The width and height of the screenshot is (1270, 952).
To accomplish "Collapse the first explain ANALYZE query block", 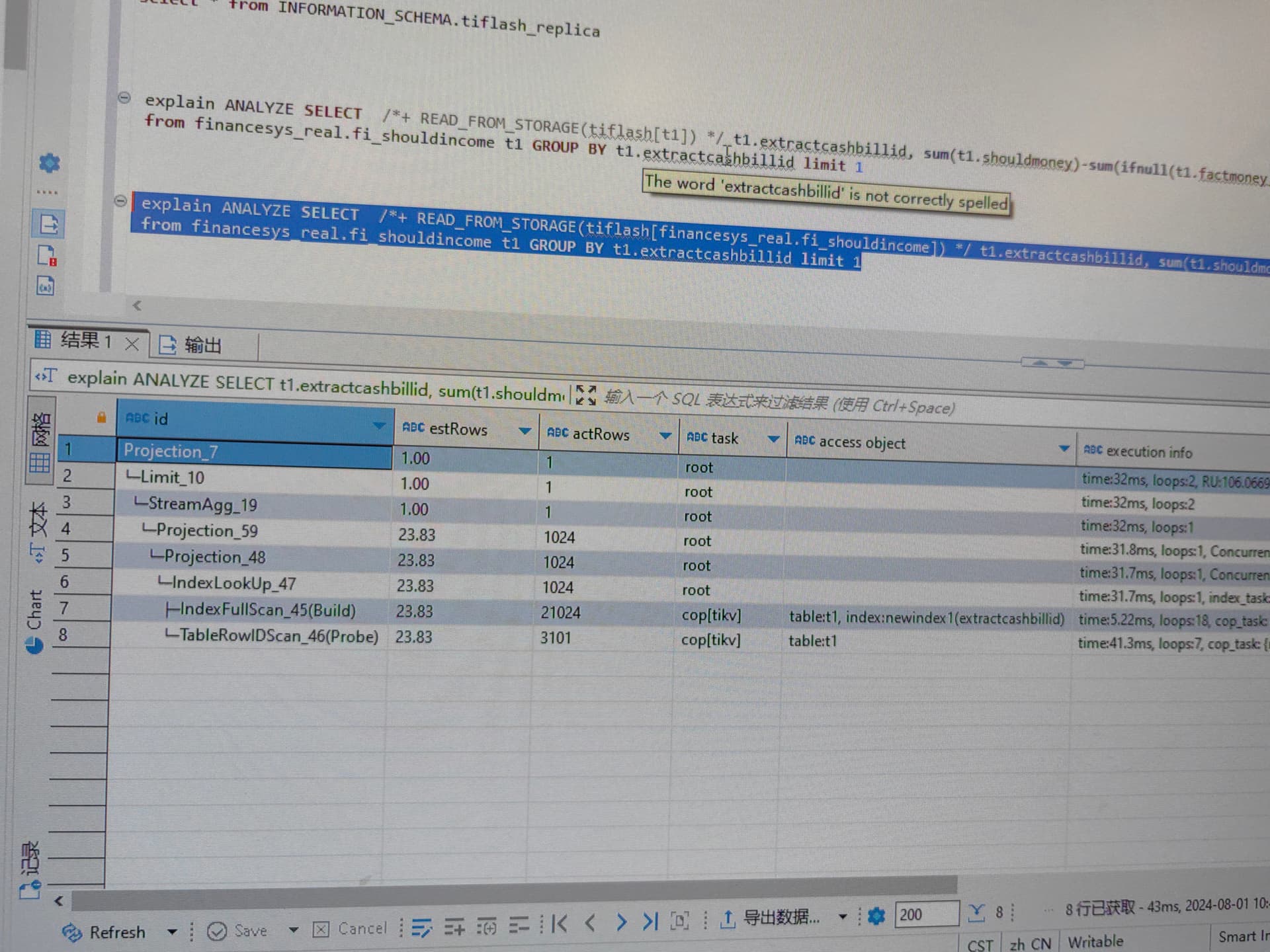I will 124,98.
